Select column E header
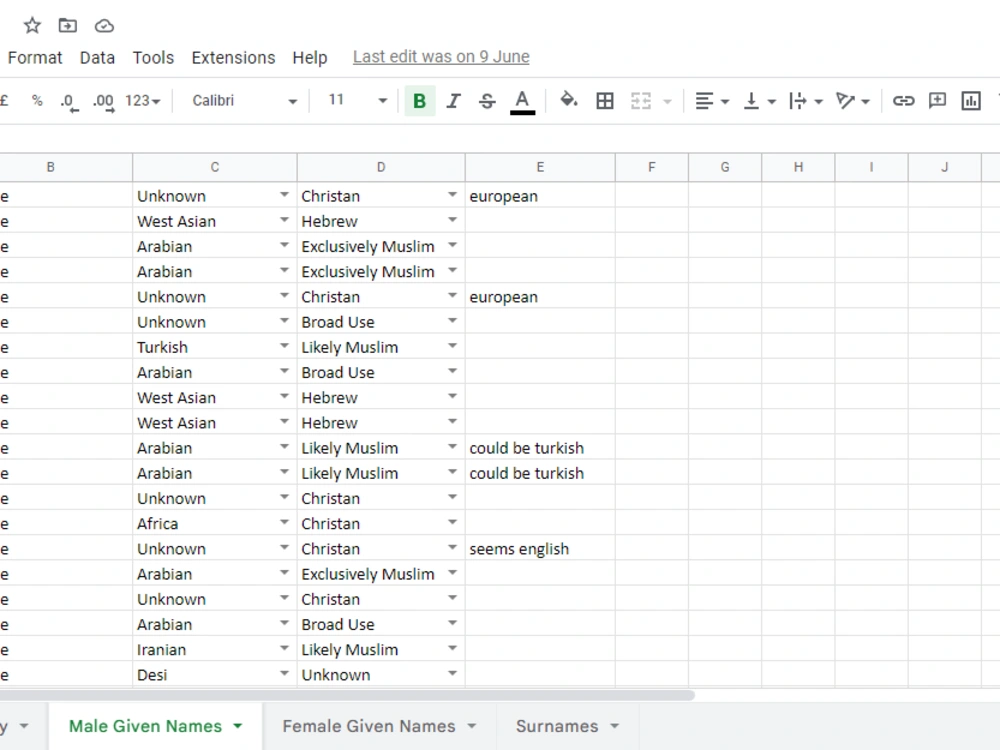 click(540, 167)
